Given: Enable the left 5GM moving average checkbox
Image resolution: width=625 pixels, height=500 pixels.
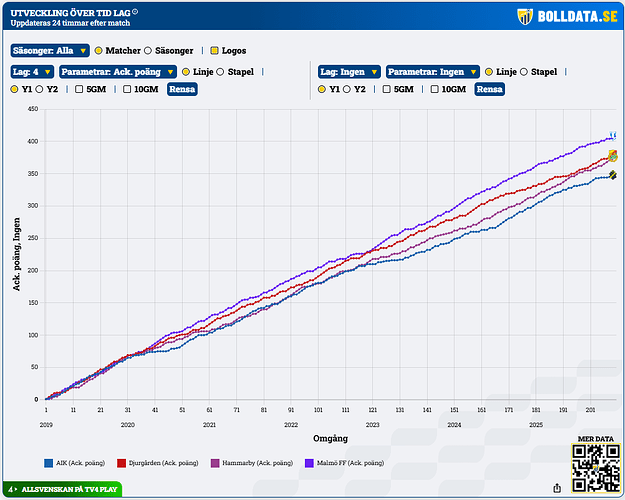Looking at the screenshot, I should tap(82, 89).
